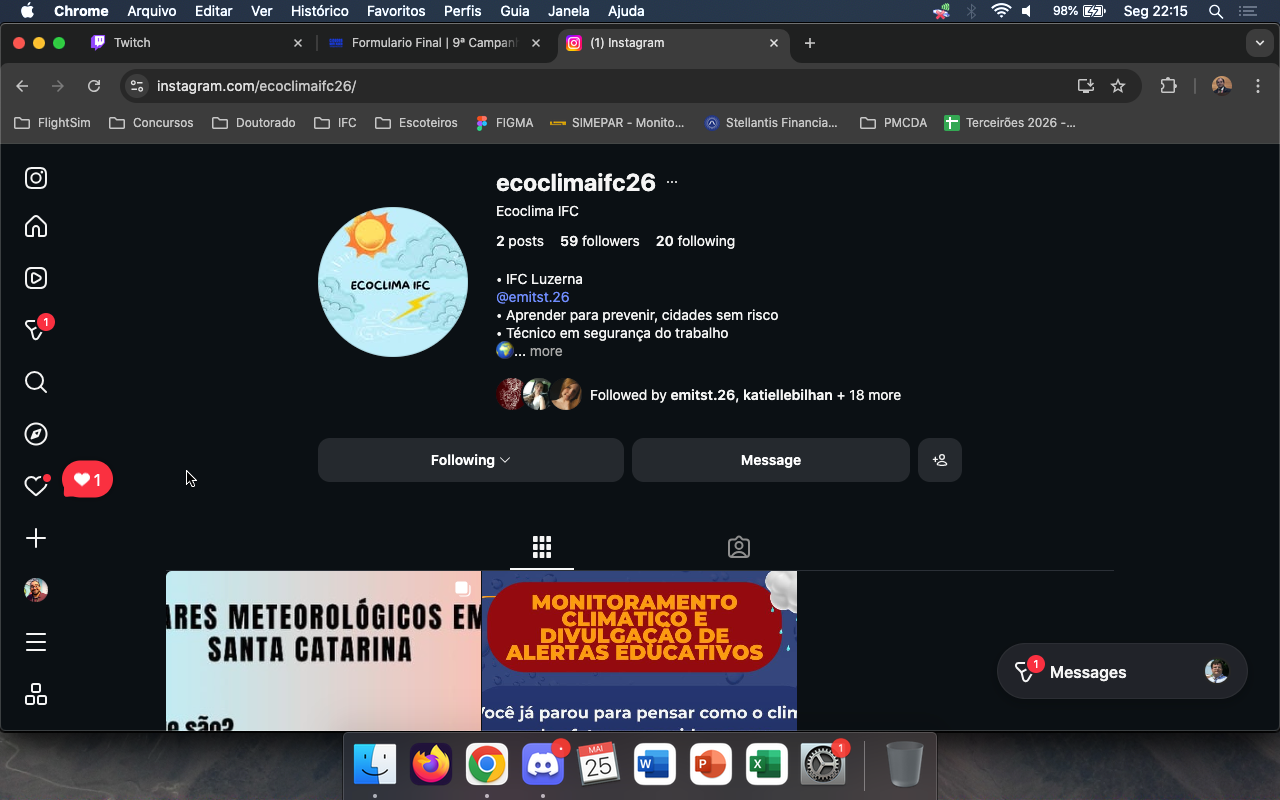Image resolution: width=1280 pixels, height=800 pixels.
Task: Open the More hamburger menu in sidebar
Action: tap(36, 642)
